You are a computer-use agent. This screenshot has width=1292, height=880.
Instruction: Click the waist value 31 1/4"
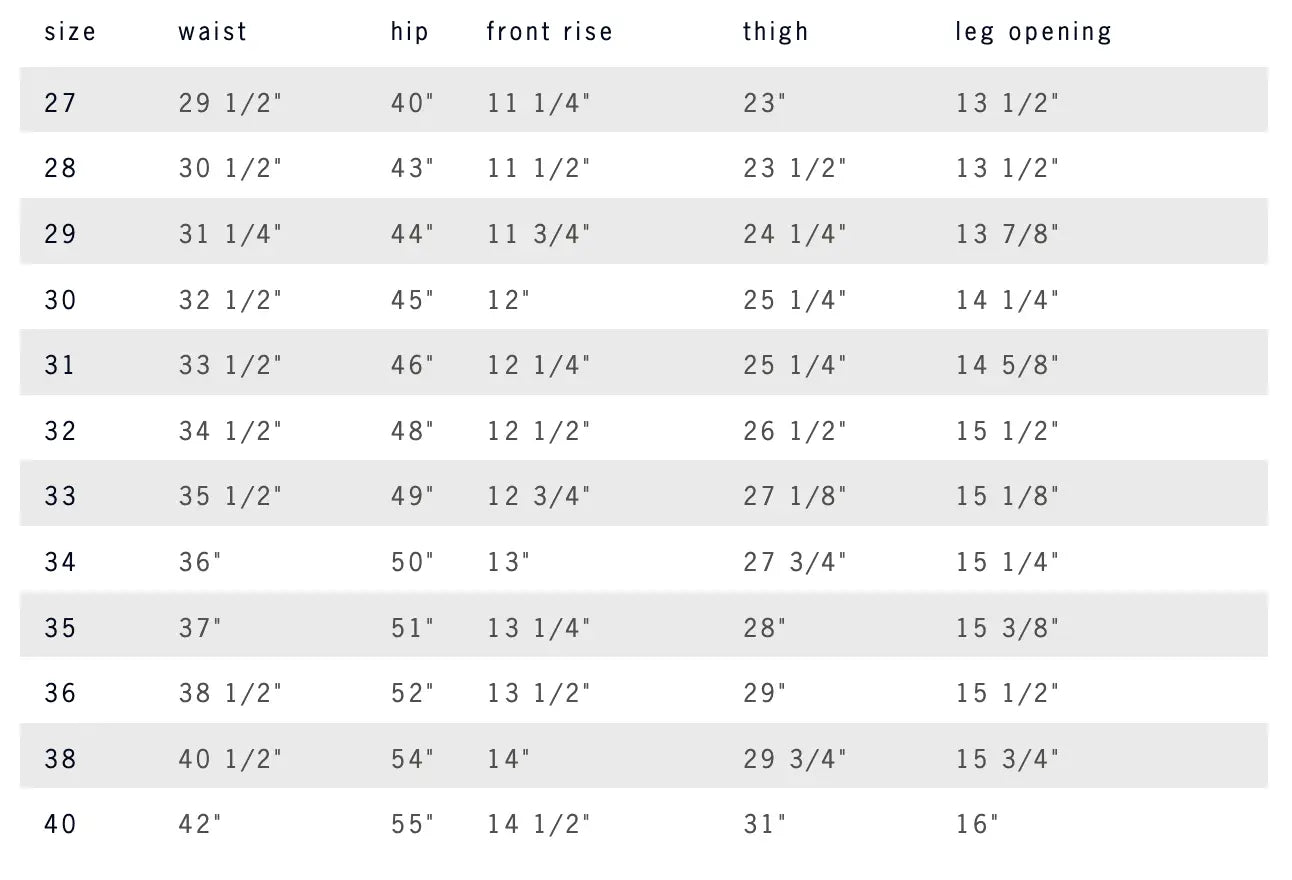coord(230,234)
